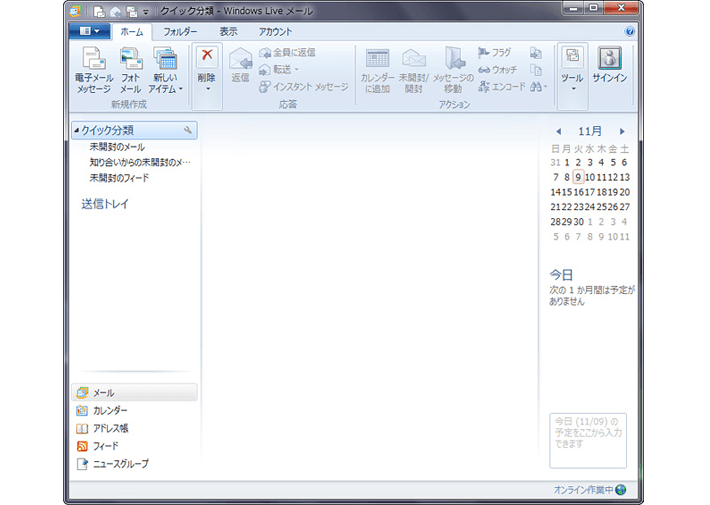Click the help icon in ribbon corner

630,32
